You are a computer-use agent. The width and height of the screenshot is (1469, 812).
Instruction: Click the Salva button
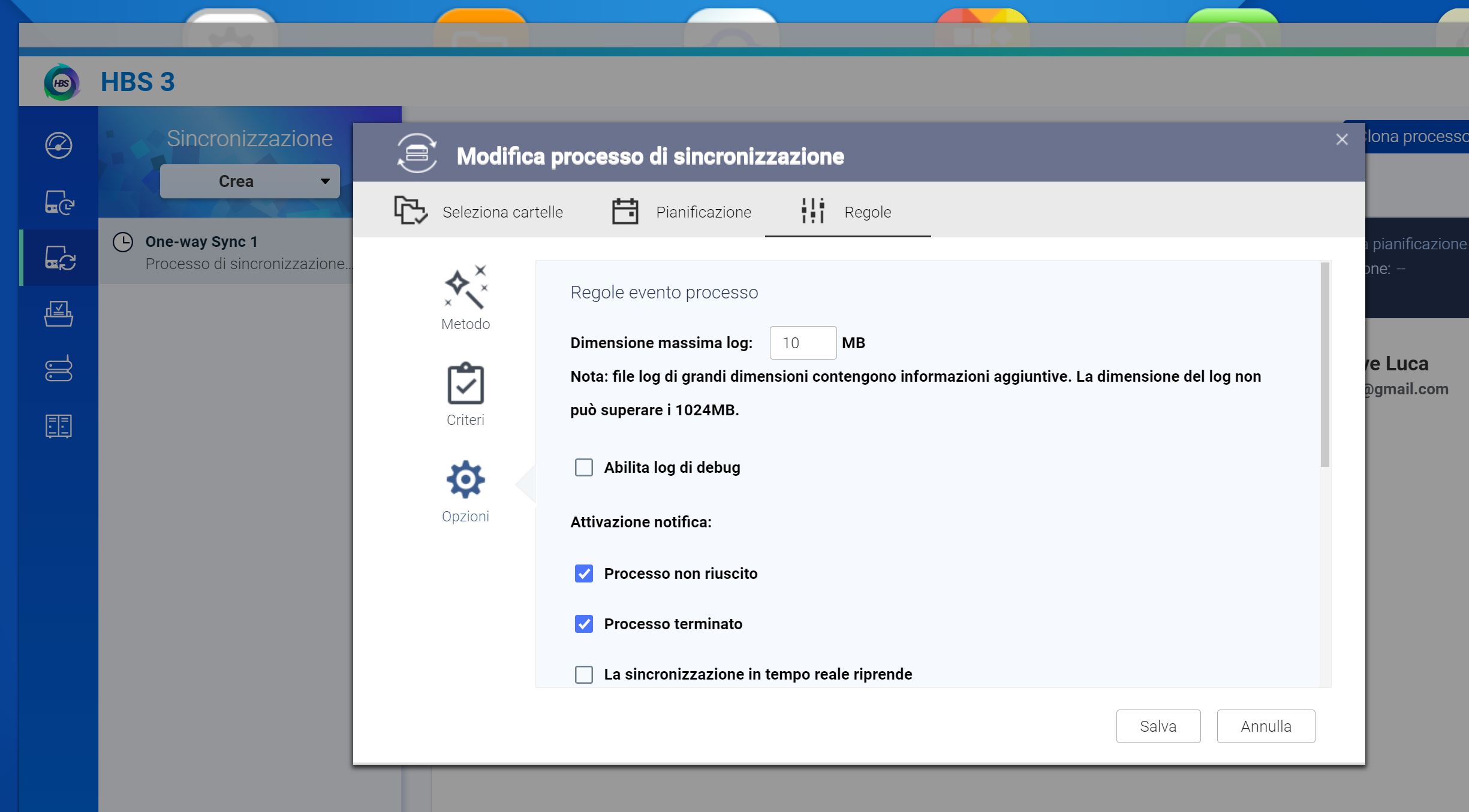1158,726
